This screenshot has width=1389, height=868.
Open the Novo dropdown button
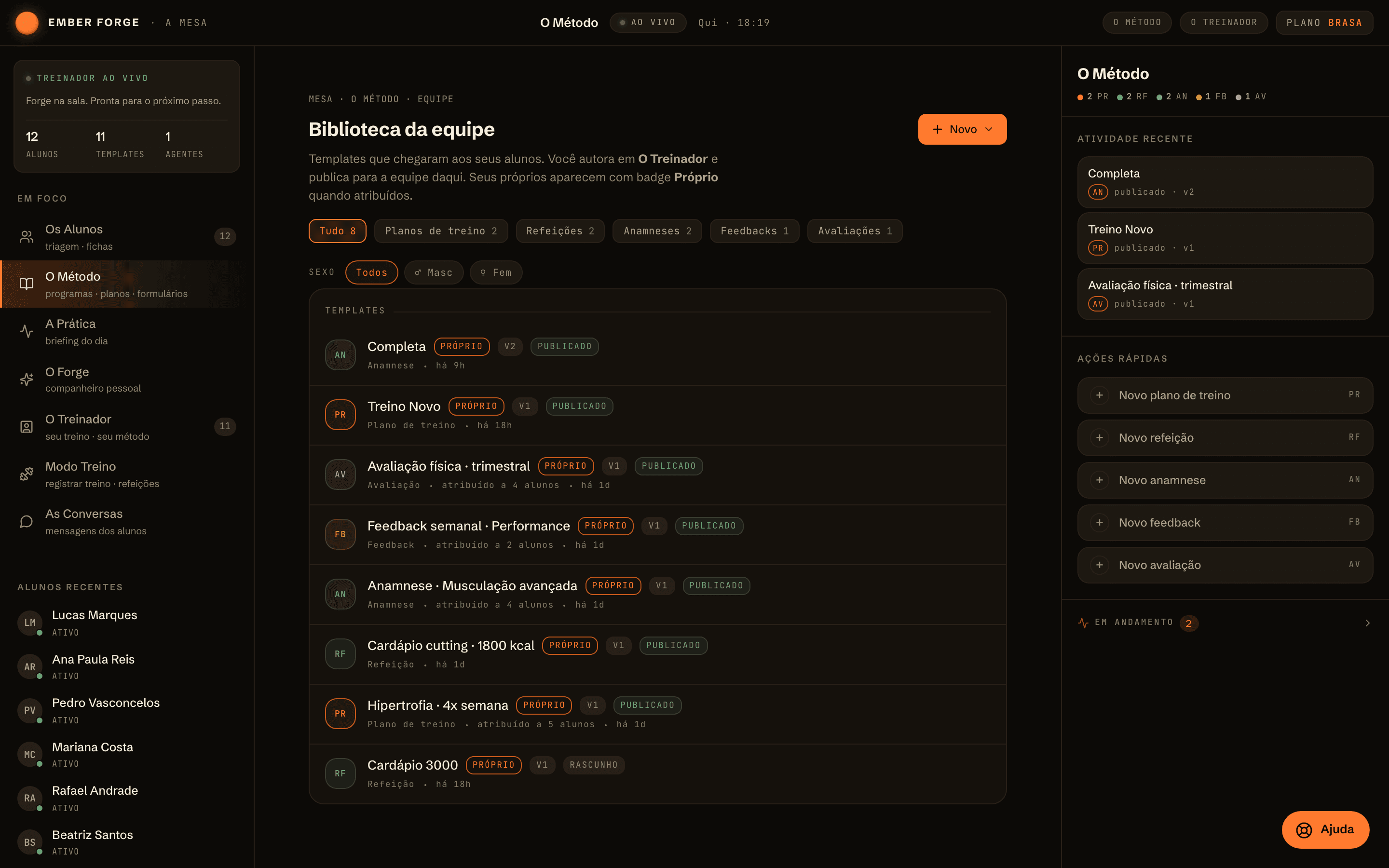tap(962, 129)
